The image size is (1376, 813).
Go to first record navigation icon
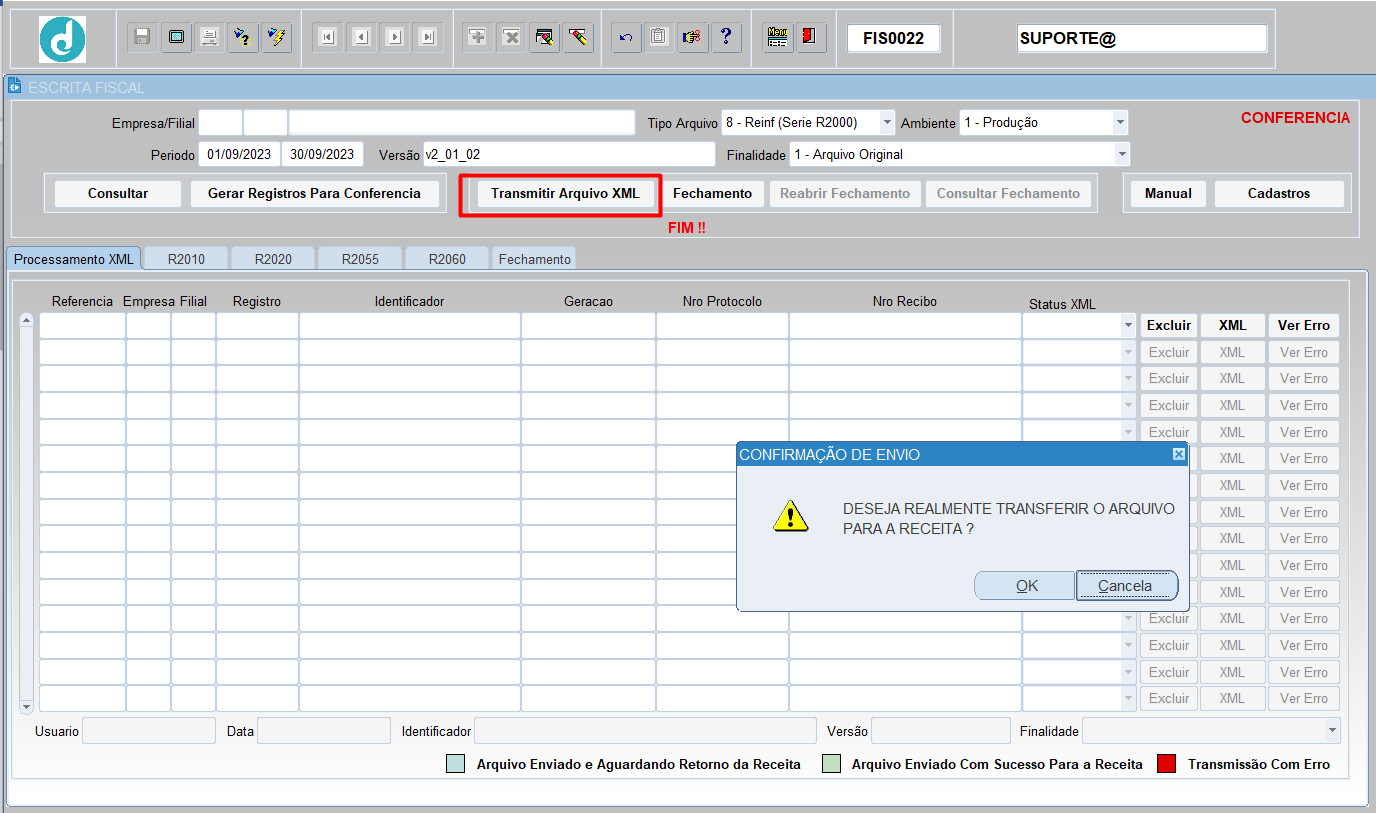327,37
